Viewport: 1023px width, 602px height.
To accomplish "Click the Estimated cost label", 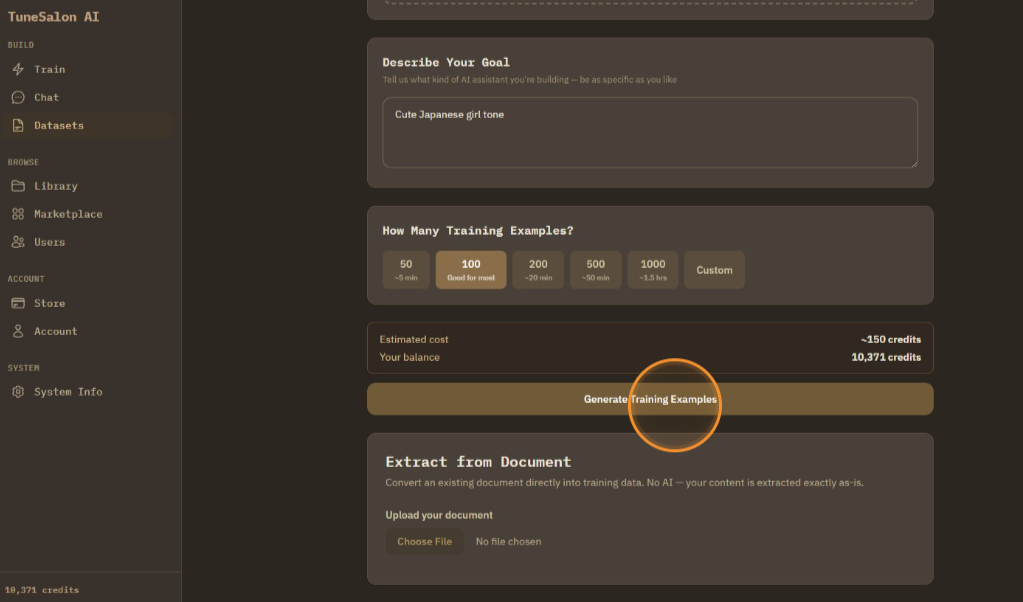I will coord(414,339).
